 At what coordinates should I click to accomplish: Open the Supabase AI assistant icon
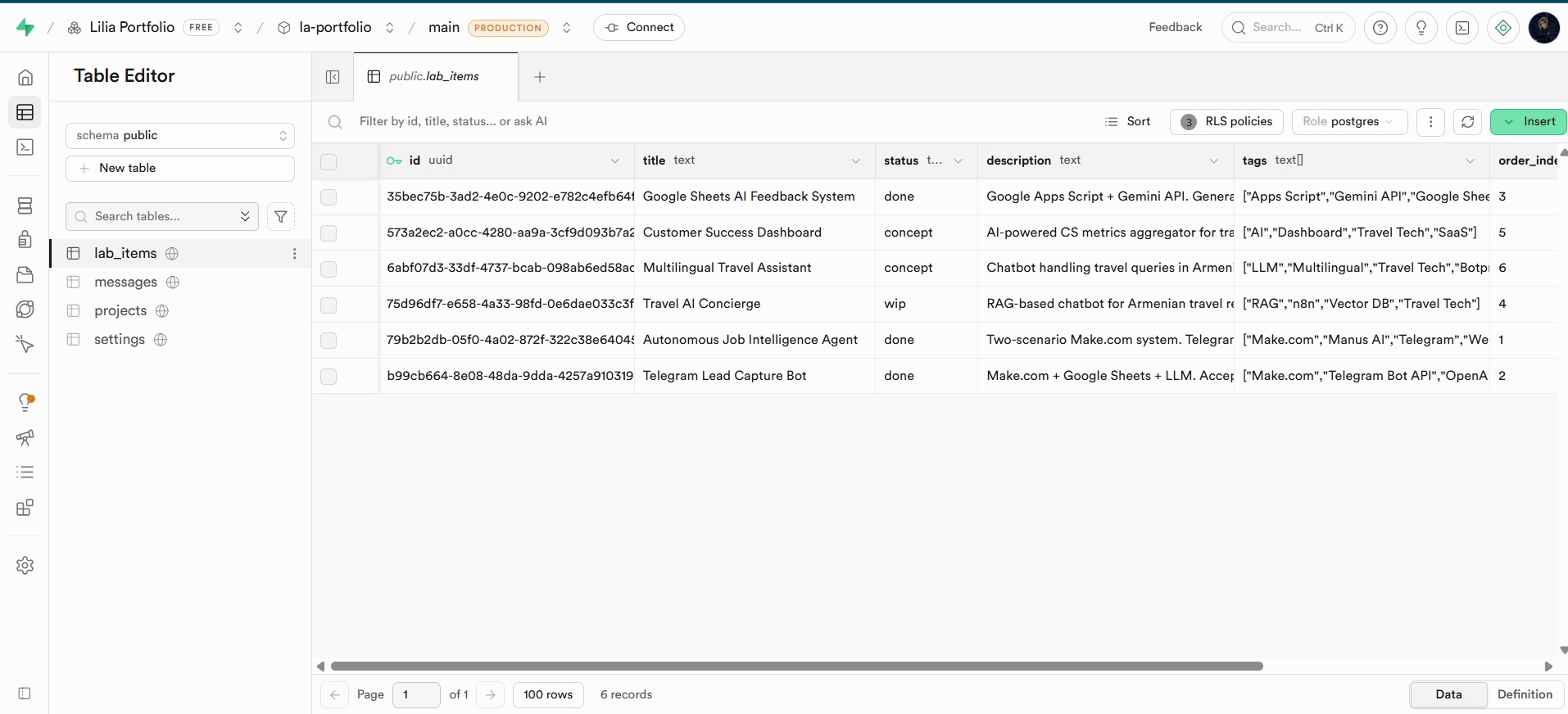point(1503,28)
